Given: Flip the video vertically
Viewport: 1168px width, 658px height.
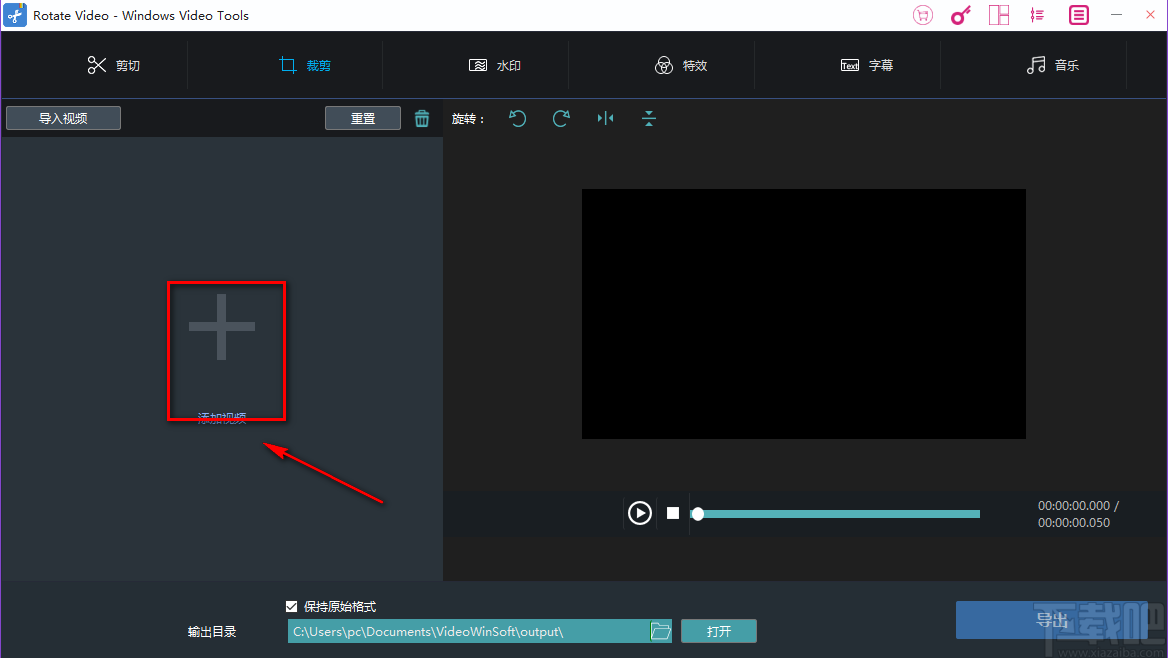Looking at the screenshot, I should [x=648, y=118].
